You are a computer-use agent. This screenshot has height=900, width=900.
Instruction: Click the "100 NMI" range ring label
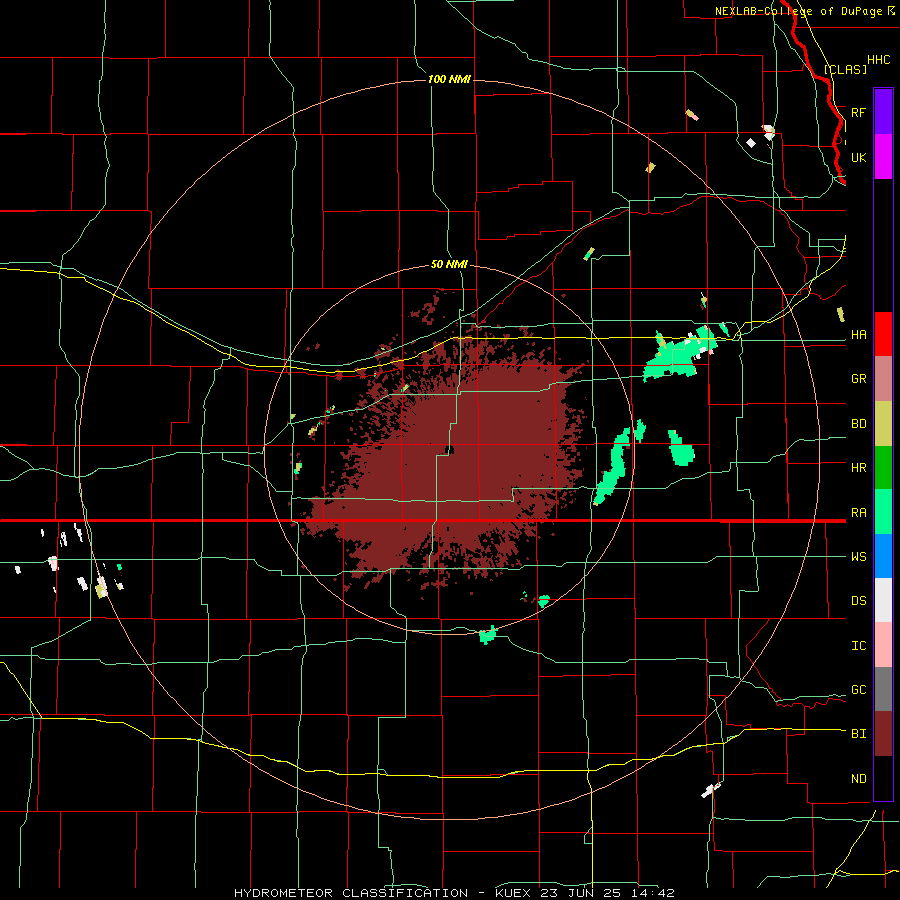(x=449, y=79)
